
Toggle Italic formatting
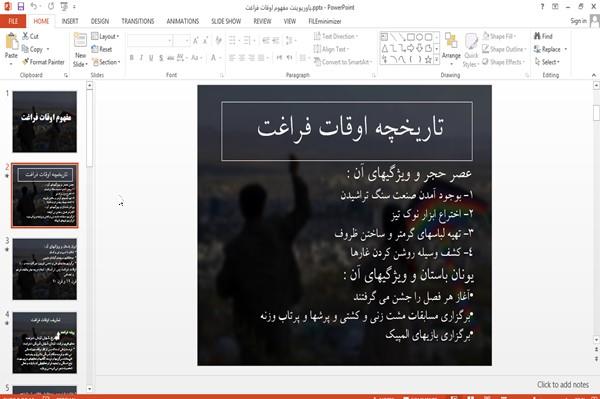tap(141, 58)
